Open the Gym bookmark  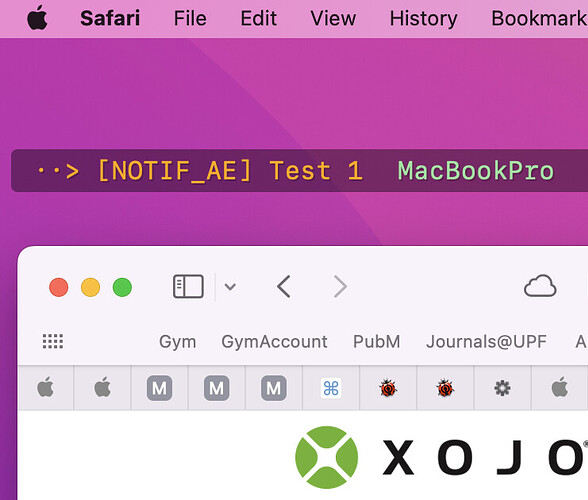(x=177, y=341)
